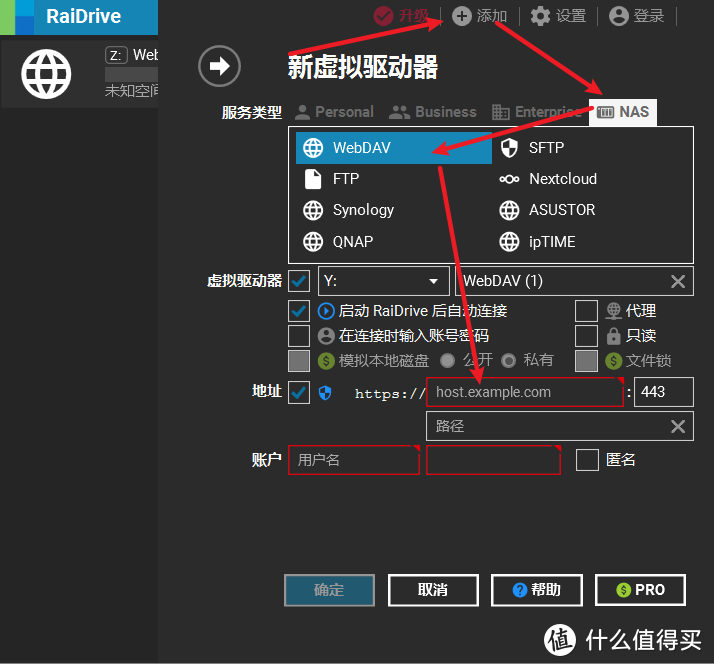Focus the 443 port field
Viewport: 714px width, 667px height.
click(664, 392)
